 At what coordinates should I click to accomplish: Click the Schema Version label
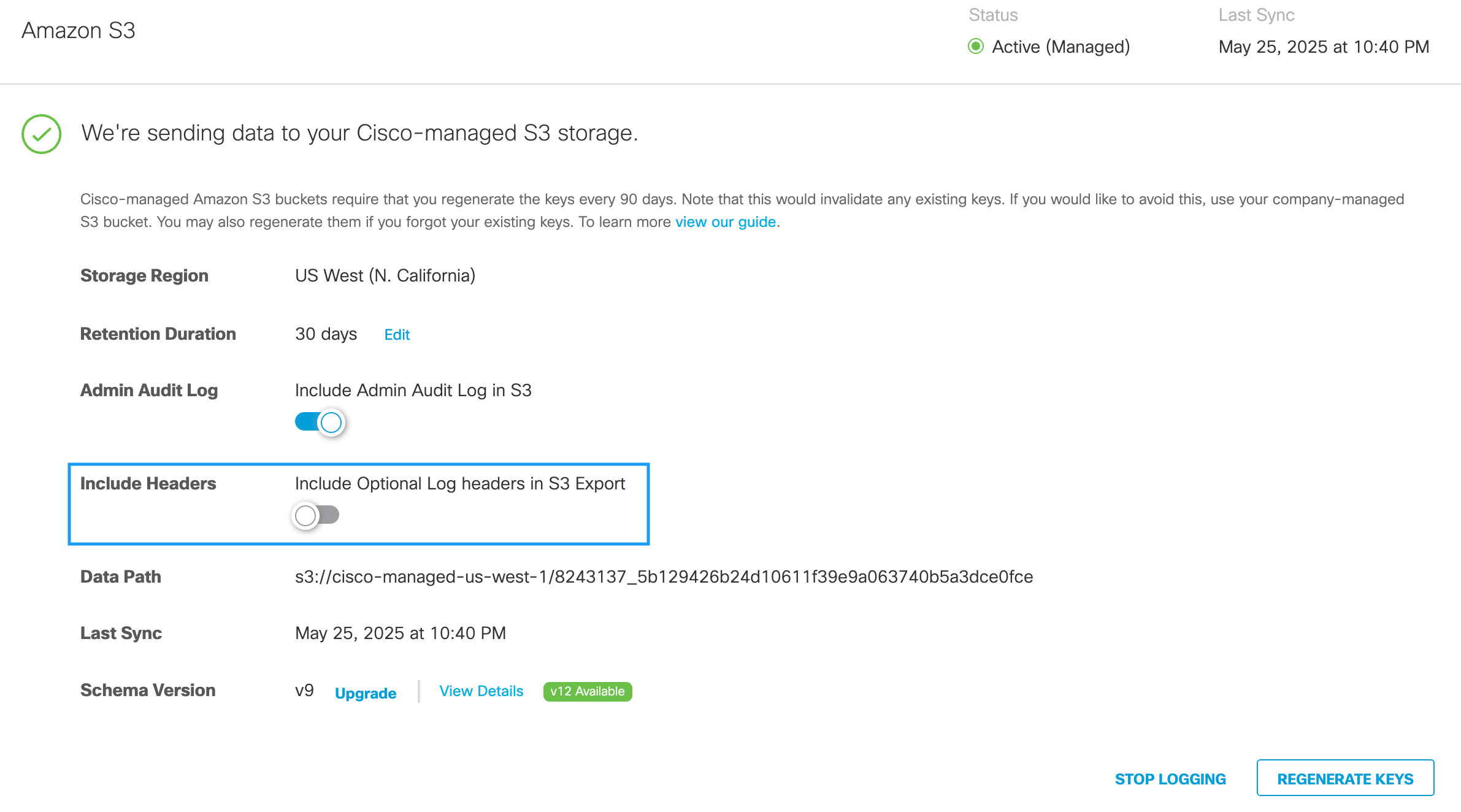pos(148,690)
